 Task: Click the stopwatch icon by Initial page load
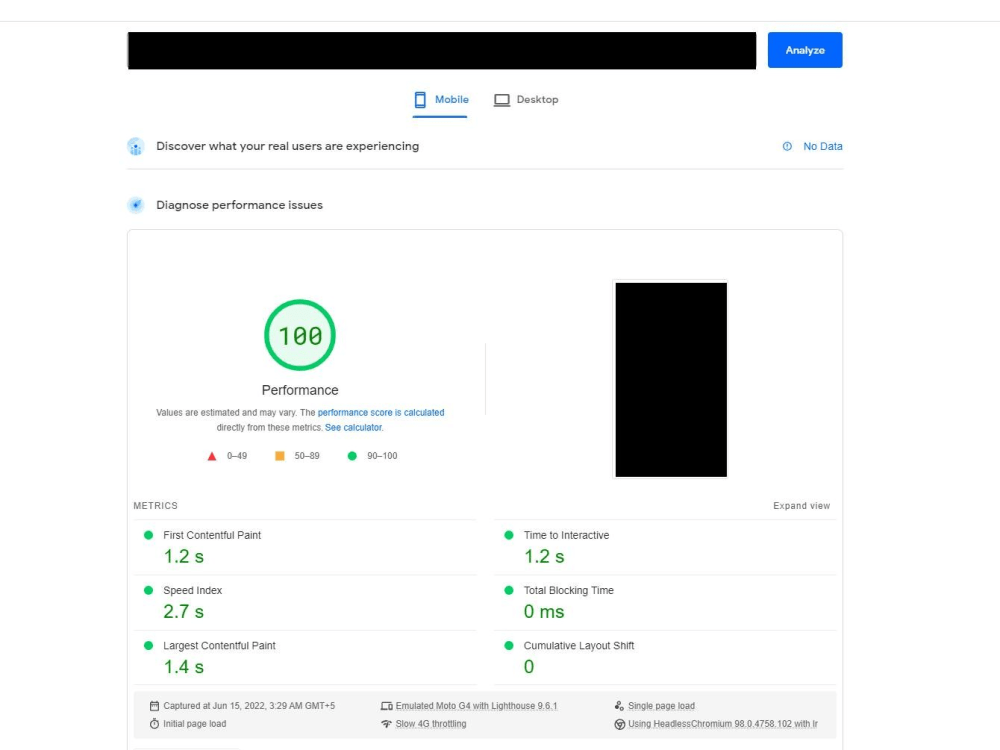point(154,724)
